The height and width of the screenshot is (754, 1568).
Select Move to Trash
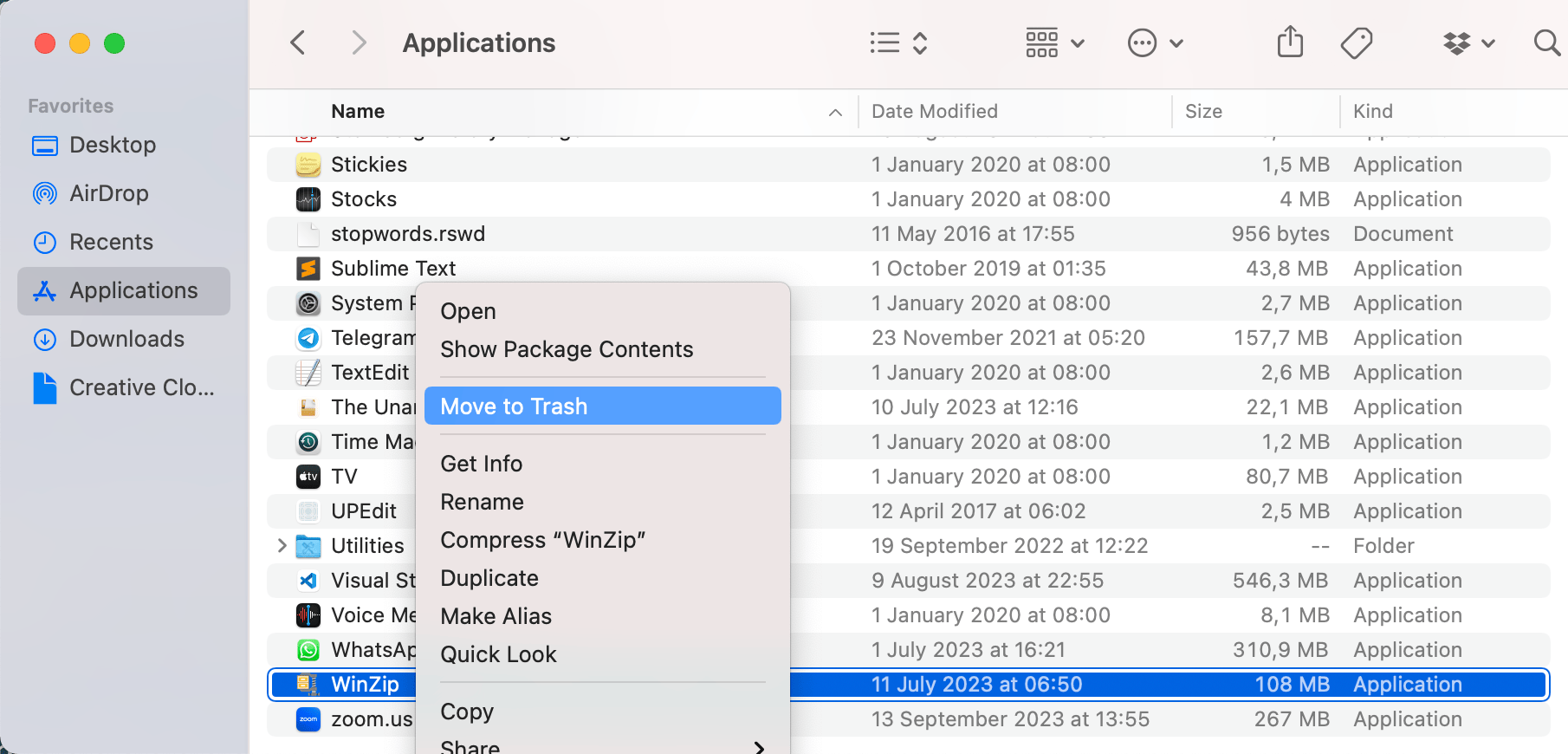pyautogui.click(x=603, y=406)
